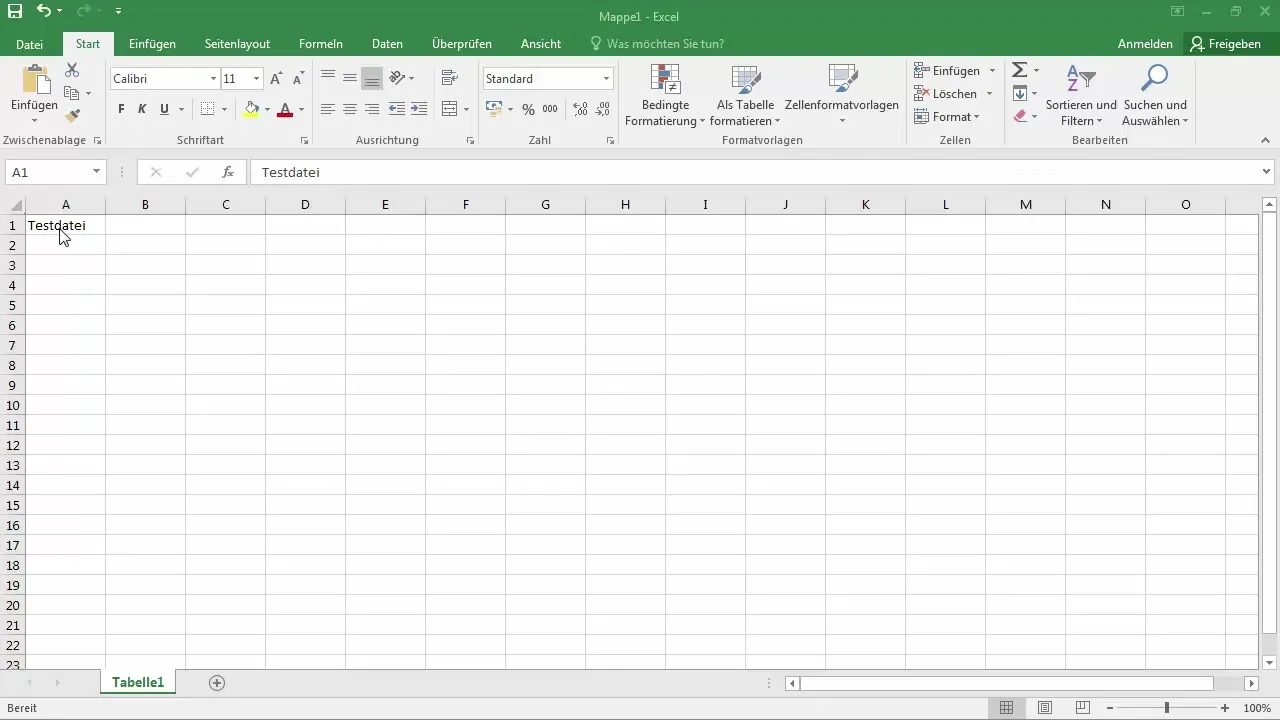Apply the yellow fill color bucket
The height and width of the screenshot is (720, 1280).
252,109
